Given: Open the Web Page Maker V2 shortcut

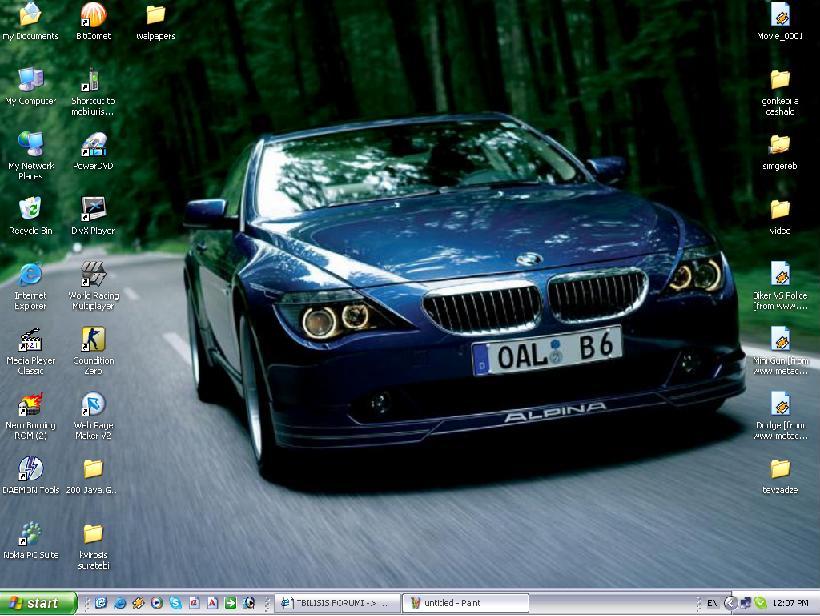Looking at the screenshot, I should pyautogui.click(x=93, y=405).
